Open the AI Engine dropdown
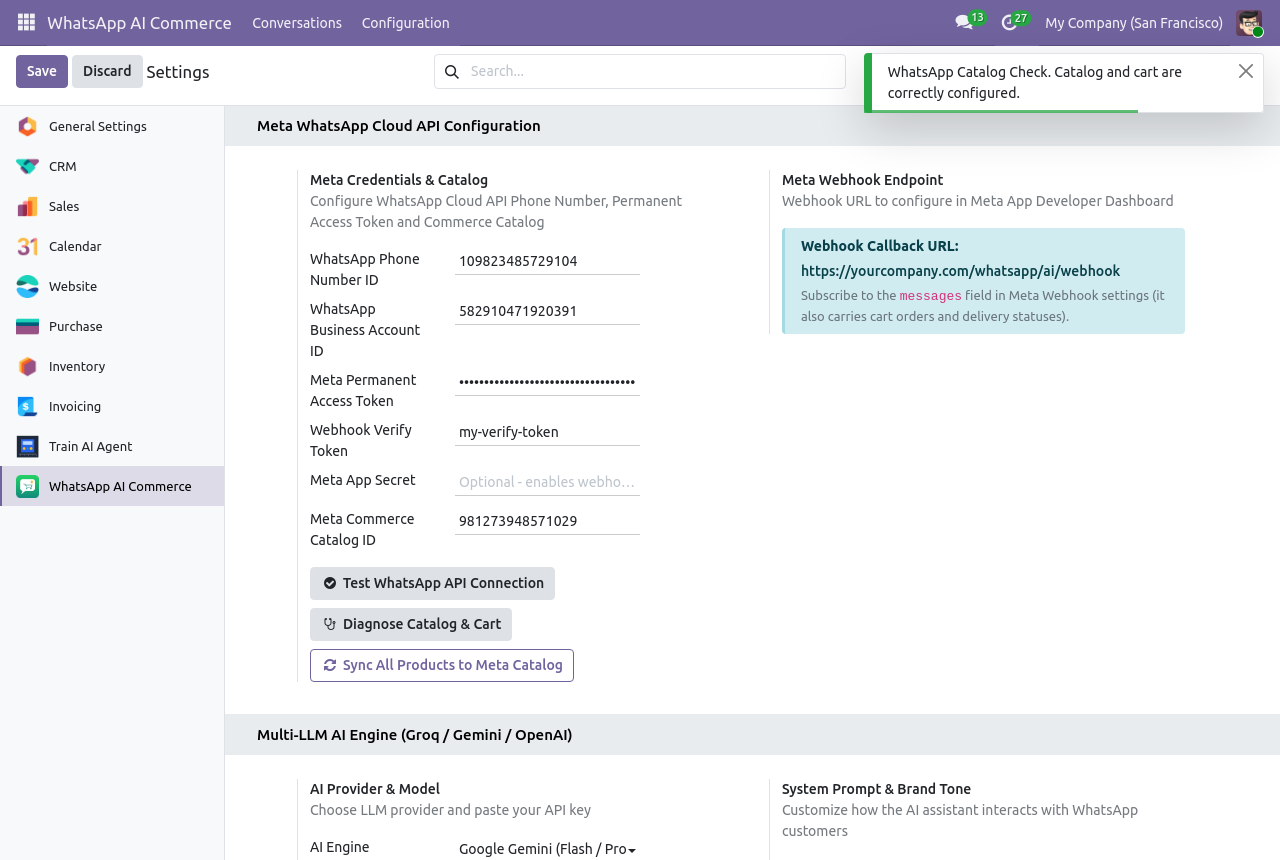This screenshot has width=1280, height=860. [547, 849]
